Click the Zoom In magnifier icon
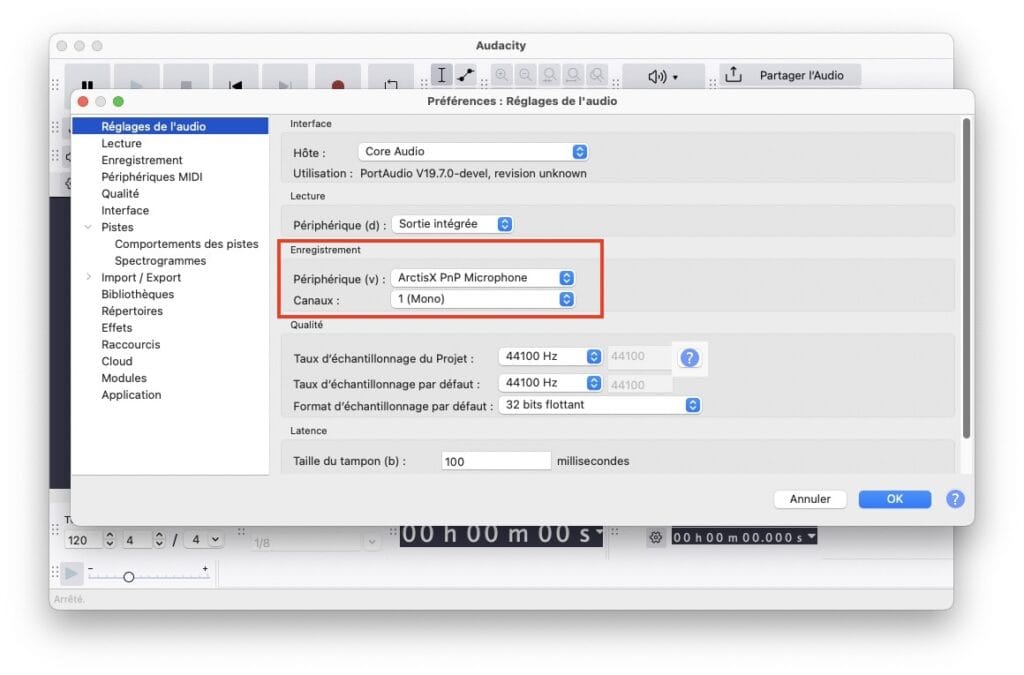This screenshot has width=1024, height=675. [502, 75]
